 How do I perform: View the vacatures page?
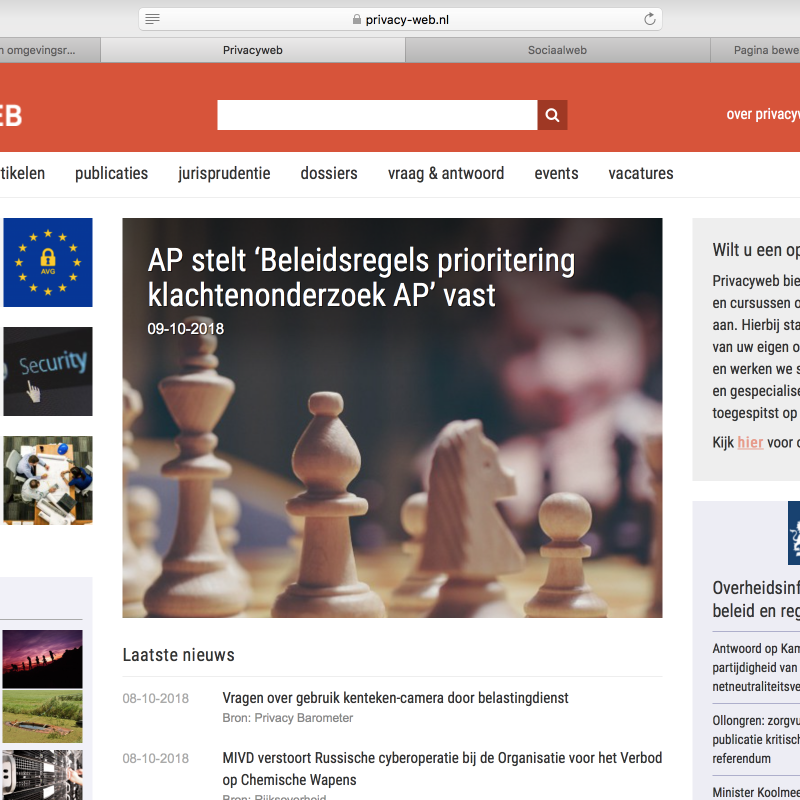641,173
